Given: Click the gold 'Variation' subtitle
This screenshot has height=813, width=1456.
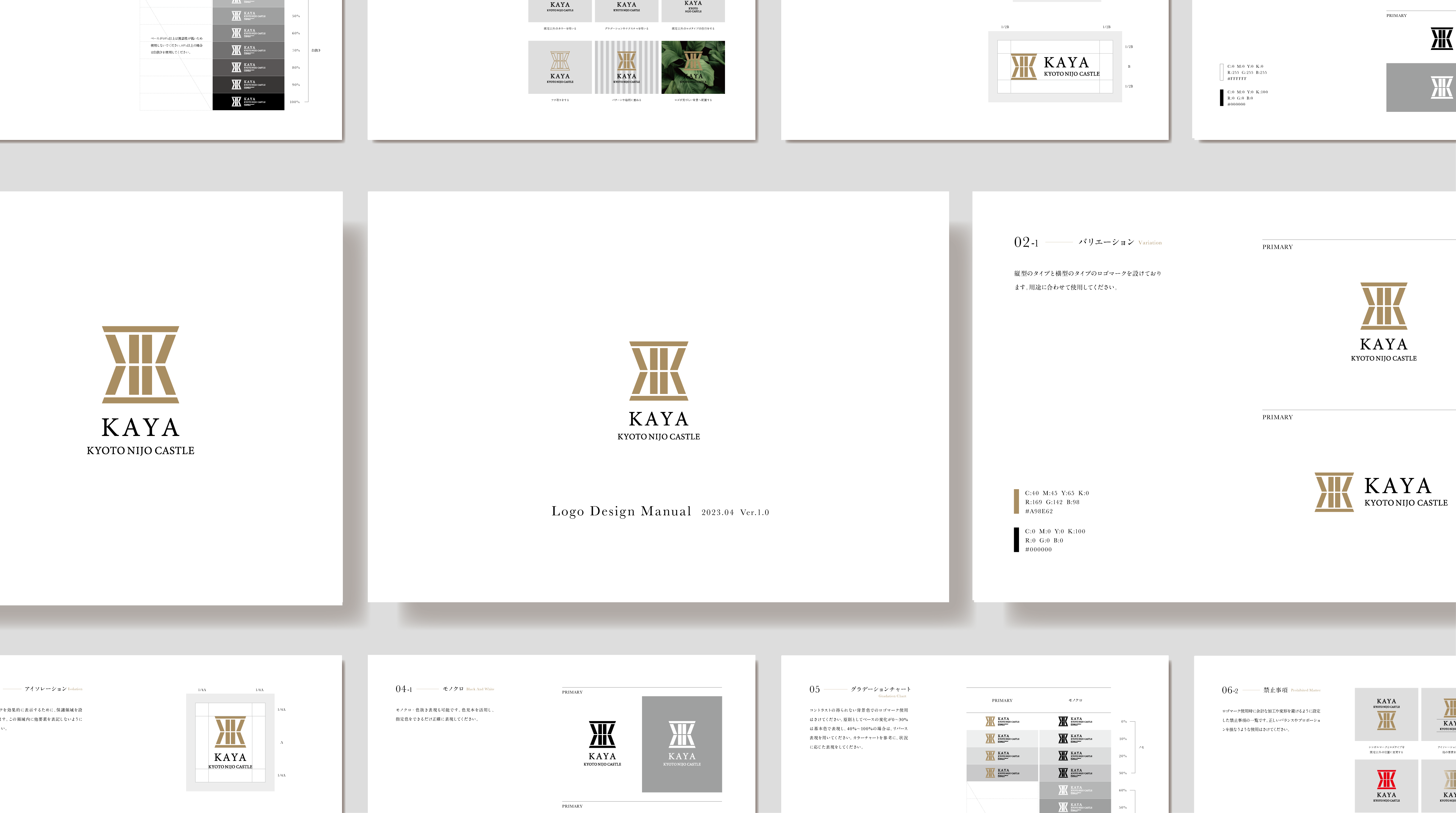Looking at the screenshot, I should (1150, 243).
